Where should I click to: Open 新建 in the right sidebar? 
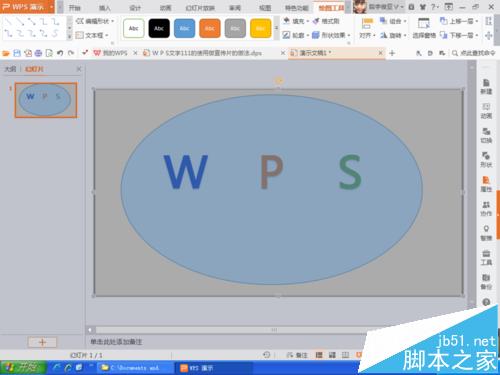click(x=486, y=86)
